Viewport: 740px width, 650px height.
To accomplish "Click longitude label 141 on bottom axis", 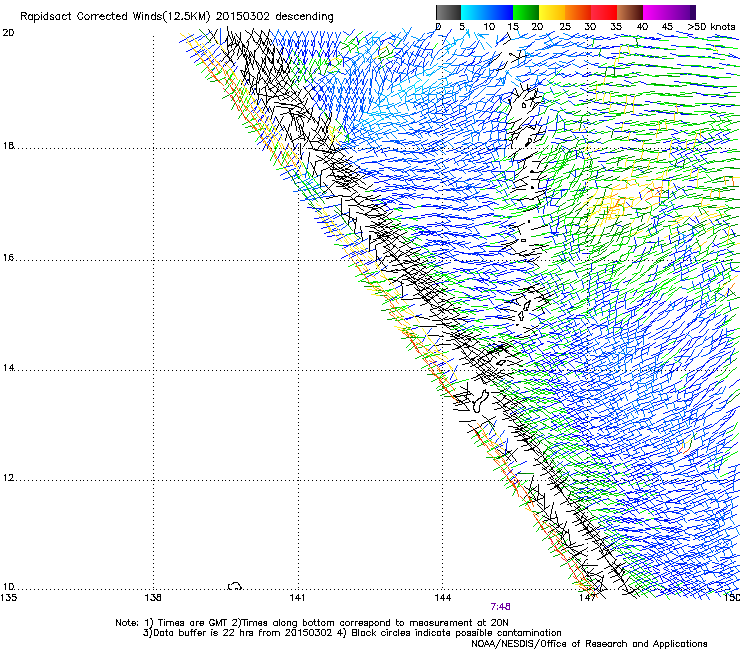I will coord(297,598).
